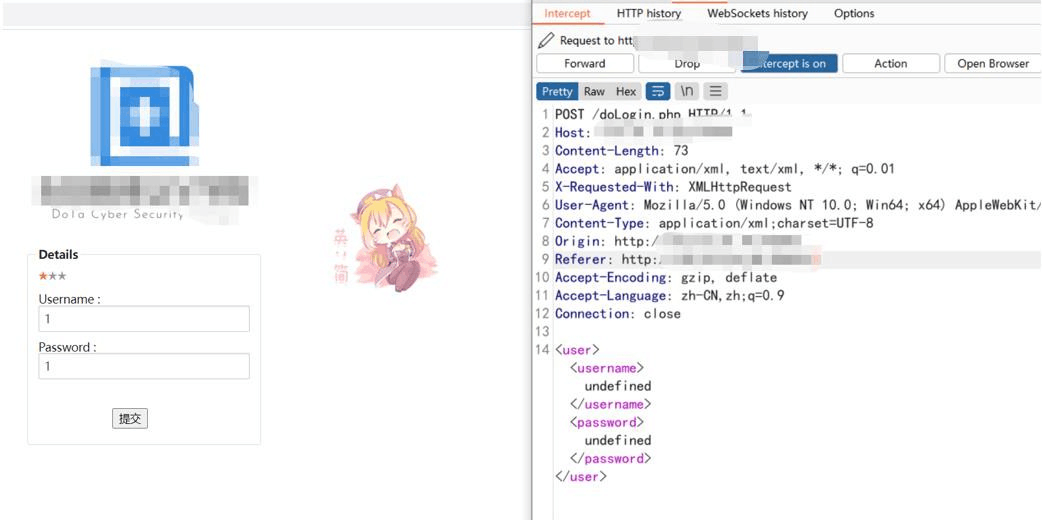
Task: Click the star rating below Details
Action: pyautogui.click(x=52, y=277)
